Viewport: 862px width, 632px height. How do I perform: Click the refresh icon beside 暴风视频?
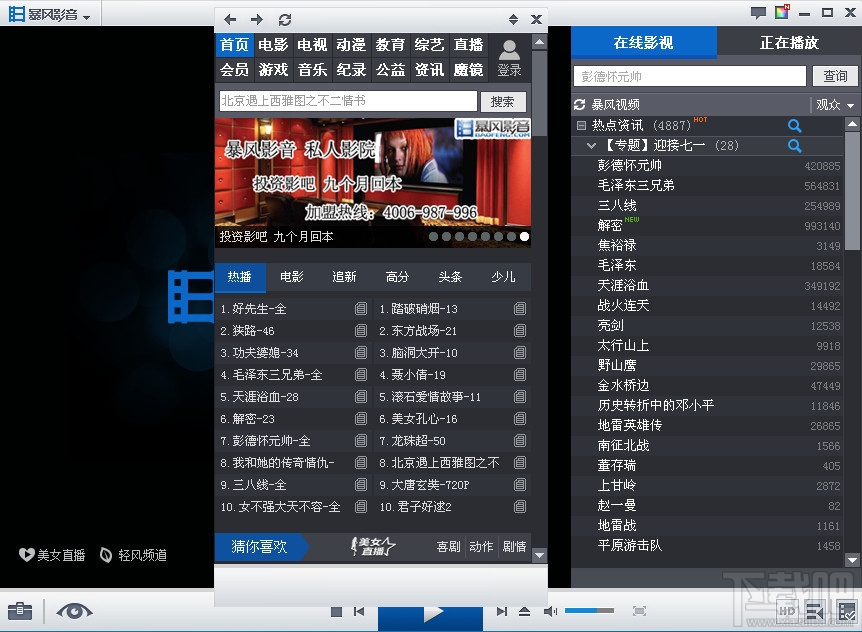click(x=580, y=104)
